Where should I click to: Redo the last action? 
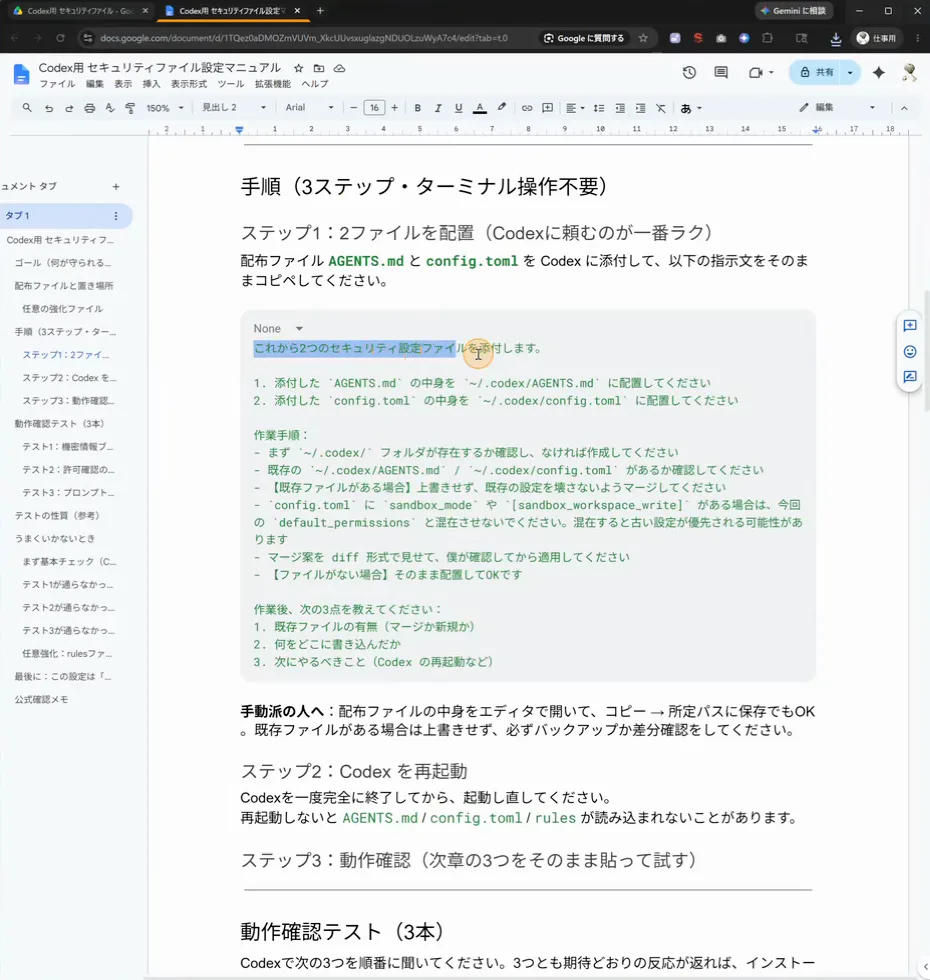pyautogui.click(x=69, y=108)
